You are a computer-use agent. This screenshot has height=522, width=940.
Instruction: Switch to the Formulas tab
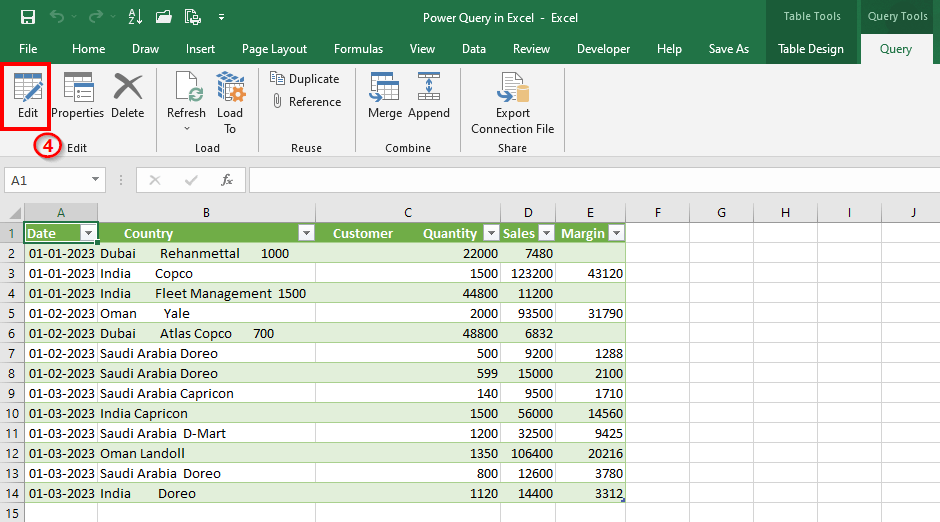pos(358,49)
